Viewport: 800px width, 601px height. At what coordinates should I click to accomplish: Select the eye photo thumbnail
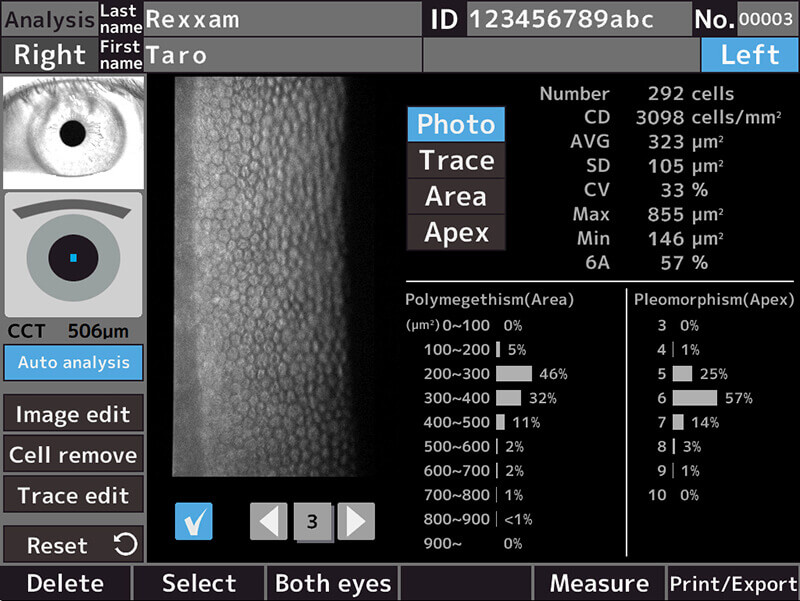[73, 133]
